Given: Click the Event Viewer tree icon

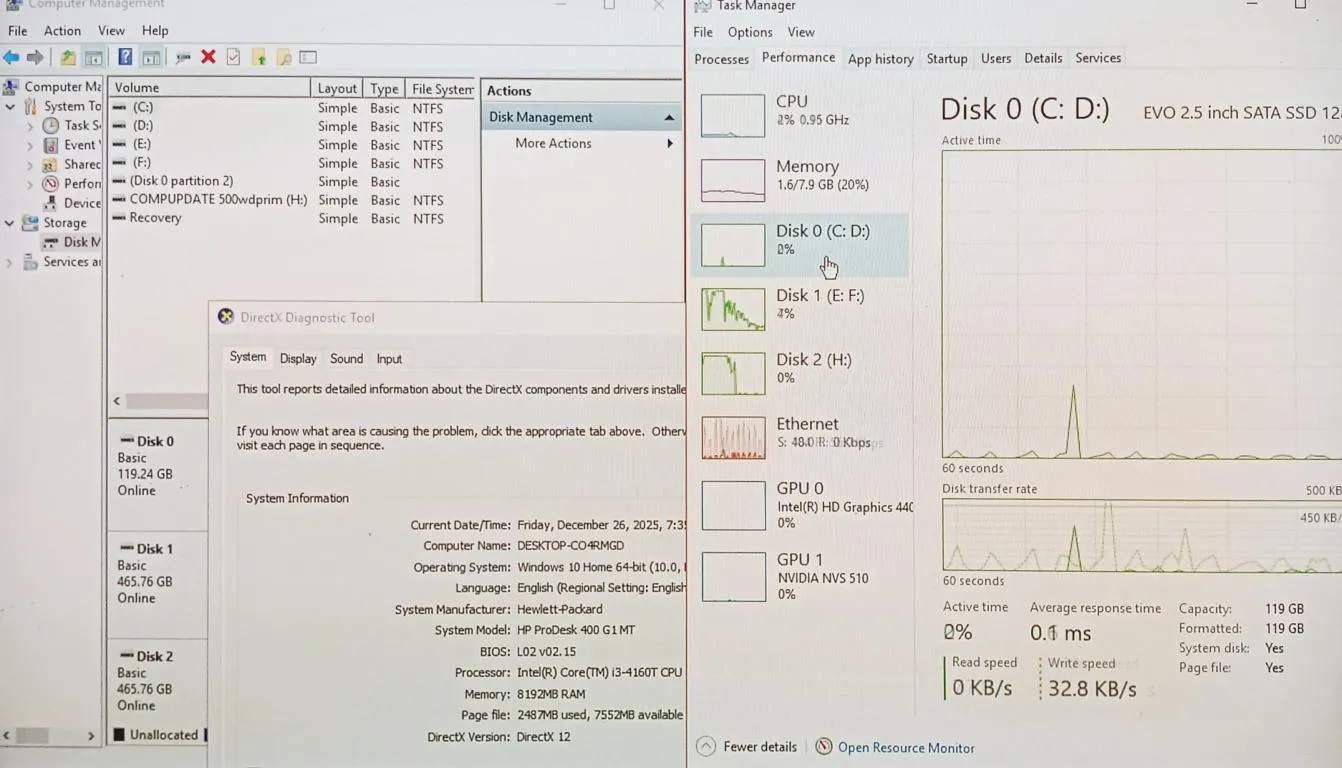Looking at the screenshot, I should [50, 145].
